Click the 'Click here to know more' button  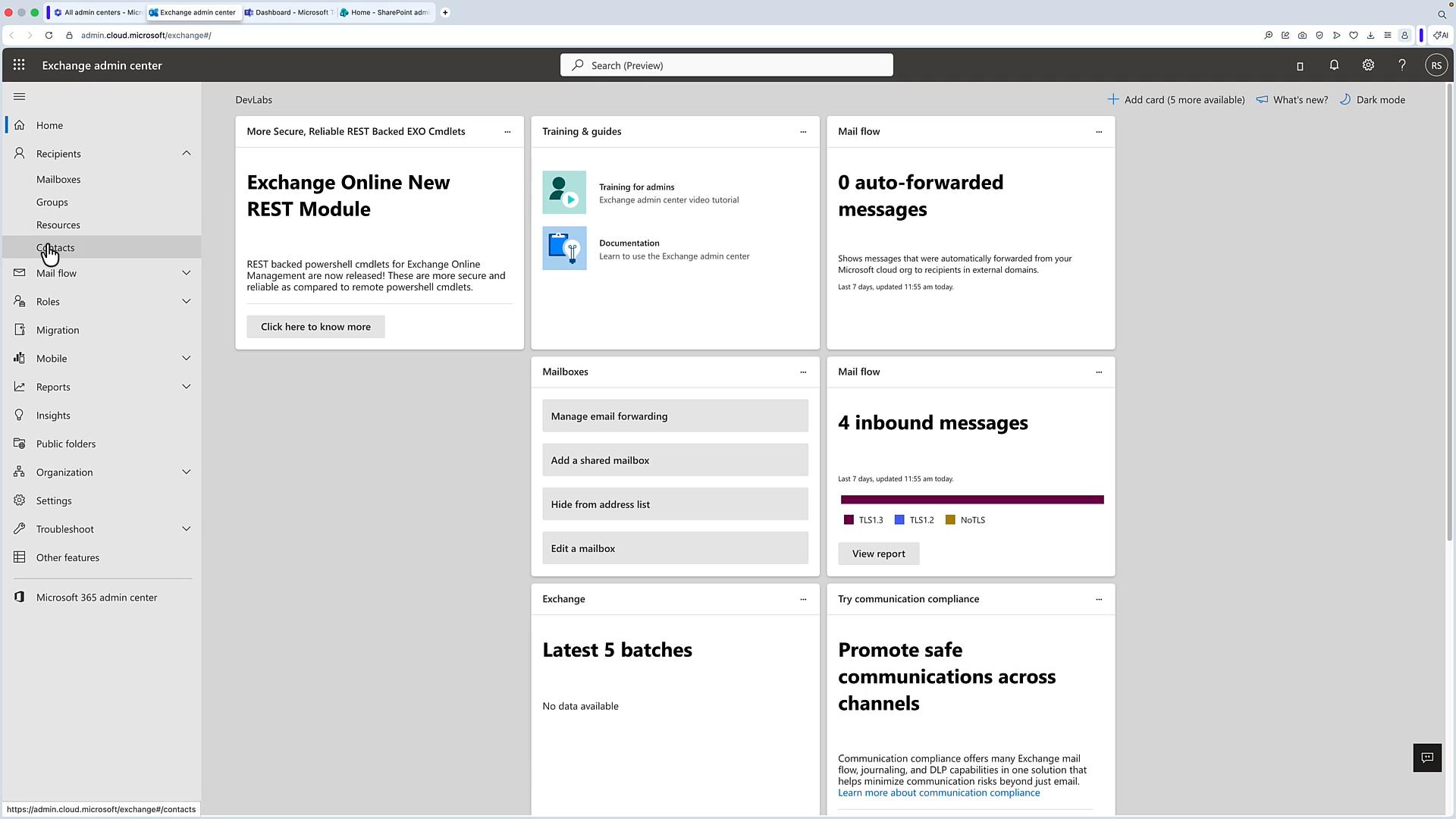tap(315, 327)
